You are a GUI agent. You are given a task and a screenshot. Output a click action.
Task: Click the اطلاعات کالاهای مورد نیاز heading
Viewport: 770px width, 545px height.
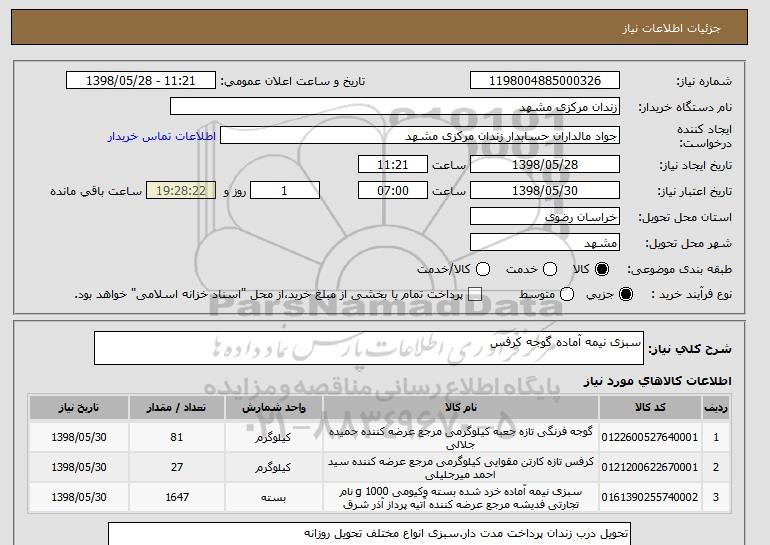coord(658,381)
